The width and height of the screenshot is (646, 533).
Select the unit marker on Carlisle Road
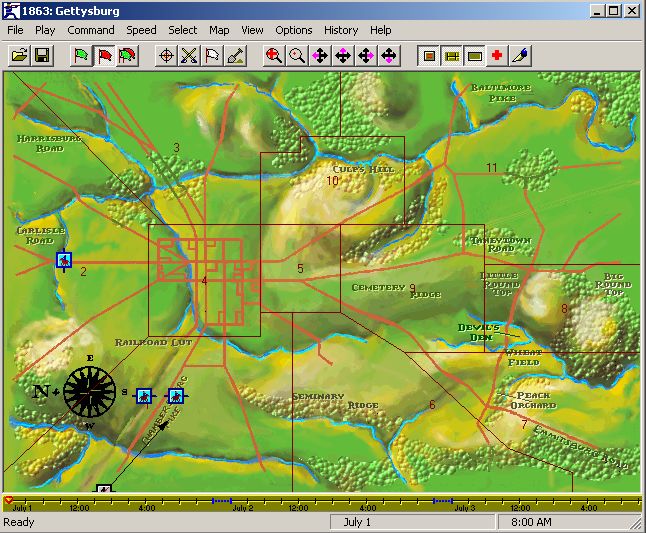[64, 261]
